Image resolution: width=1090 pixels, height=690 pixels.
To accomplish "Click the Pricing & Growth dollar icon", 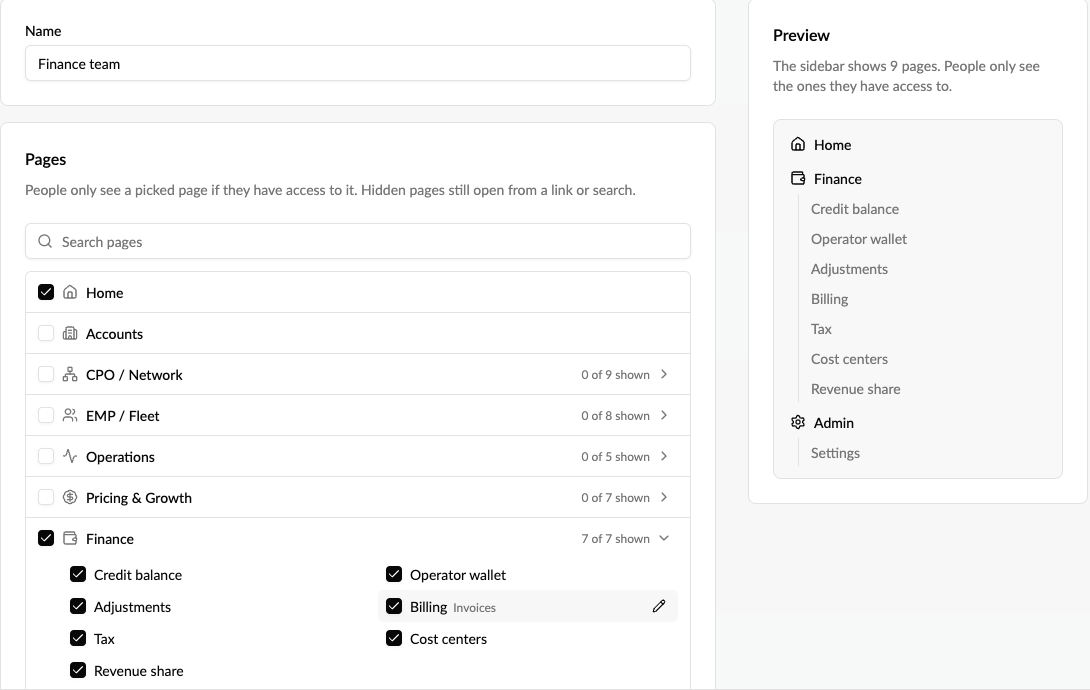I will pyautogui.click(x=70, y=497).
